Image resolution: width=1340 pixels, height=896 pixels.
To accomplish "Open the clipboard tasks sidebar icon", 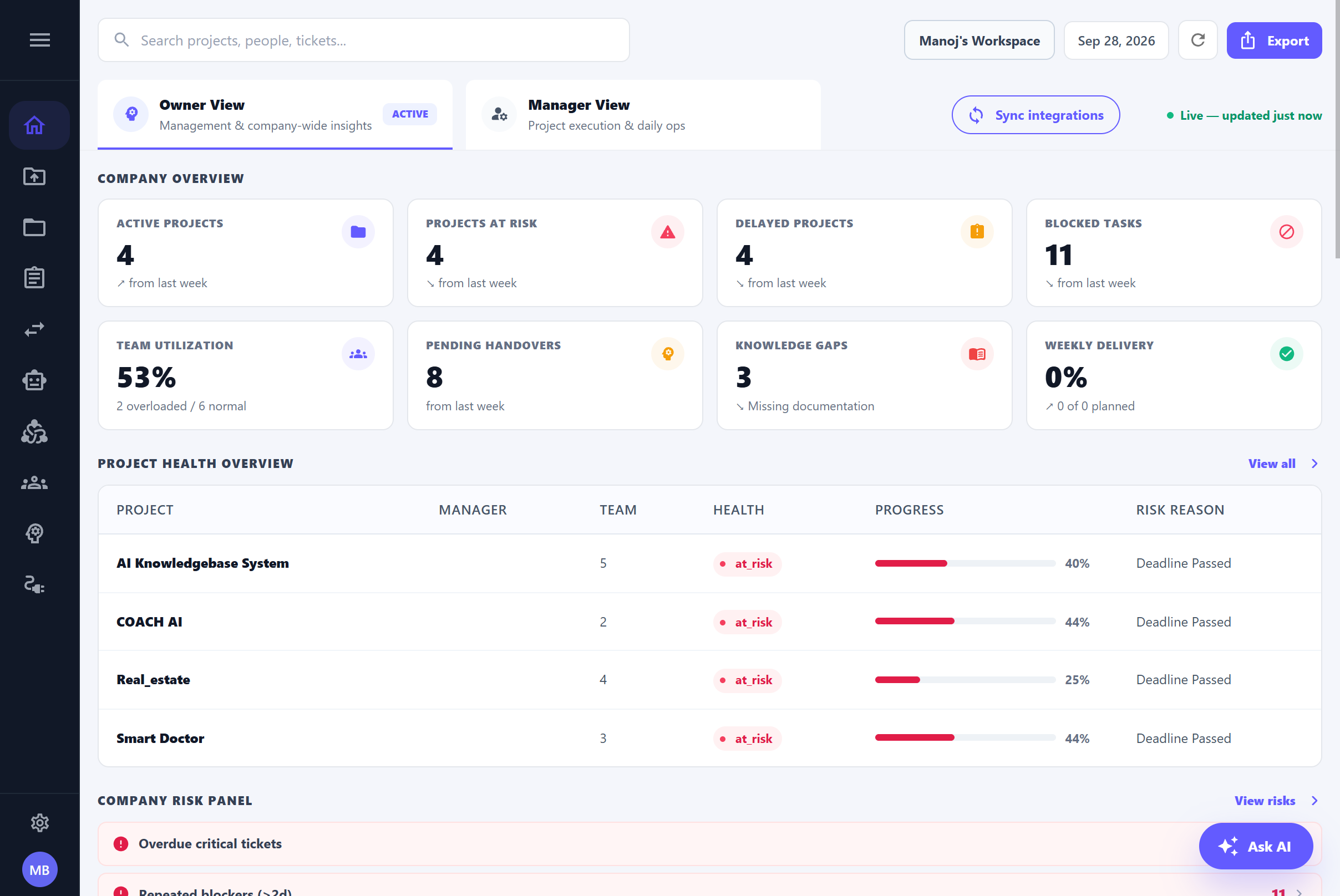I will [x=34, y=278].
